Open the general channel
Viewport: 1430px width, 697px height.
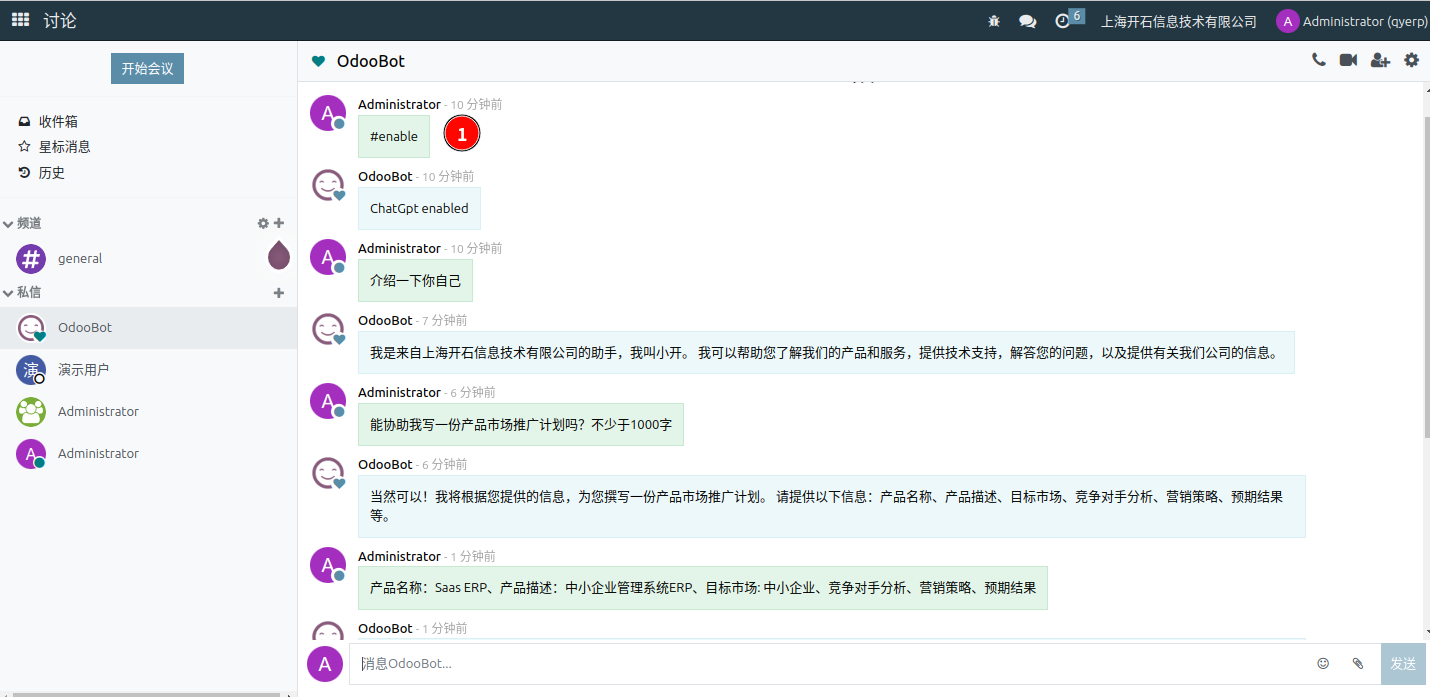[x=80, y=258]
